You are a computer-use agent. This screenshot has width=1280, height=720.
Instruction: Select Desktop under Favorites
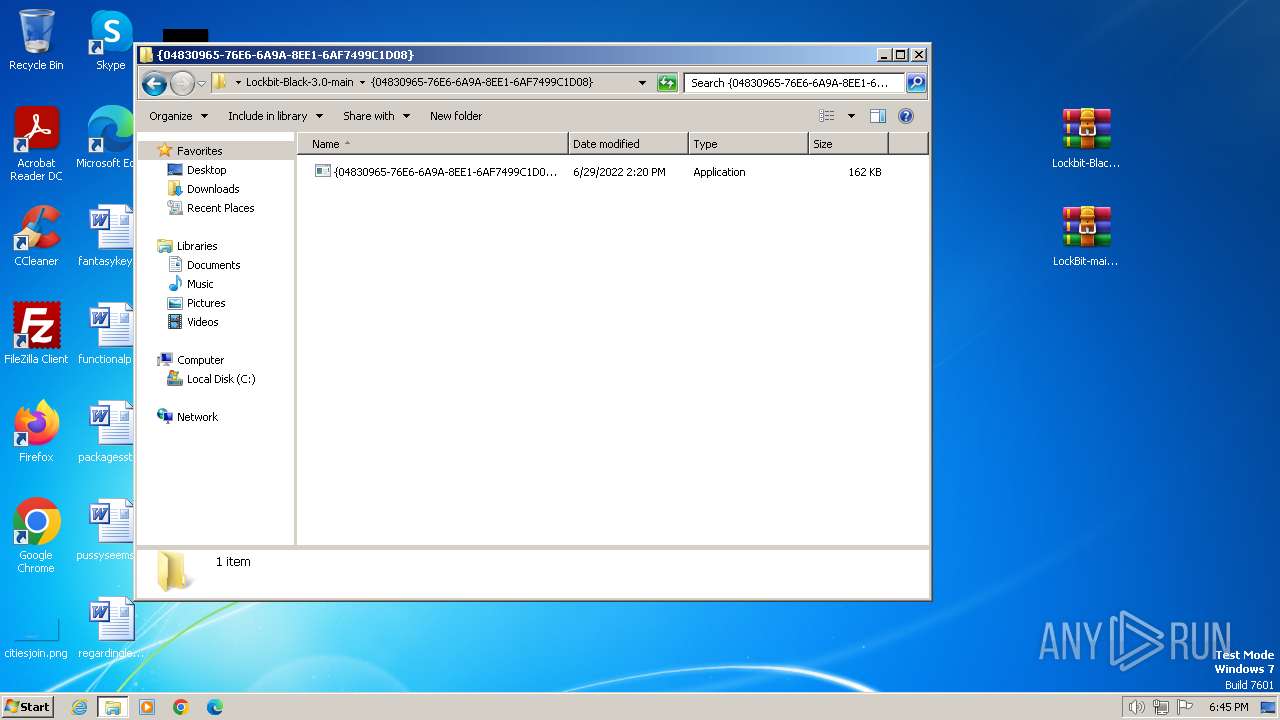pos(206,170)
